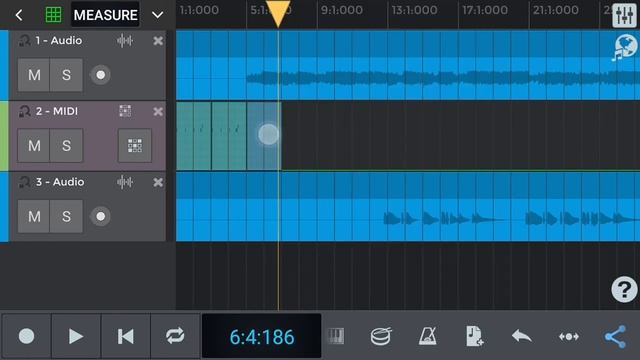Delete track 3 - Audio with X

tap(158, 182)
